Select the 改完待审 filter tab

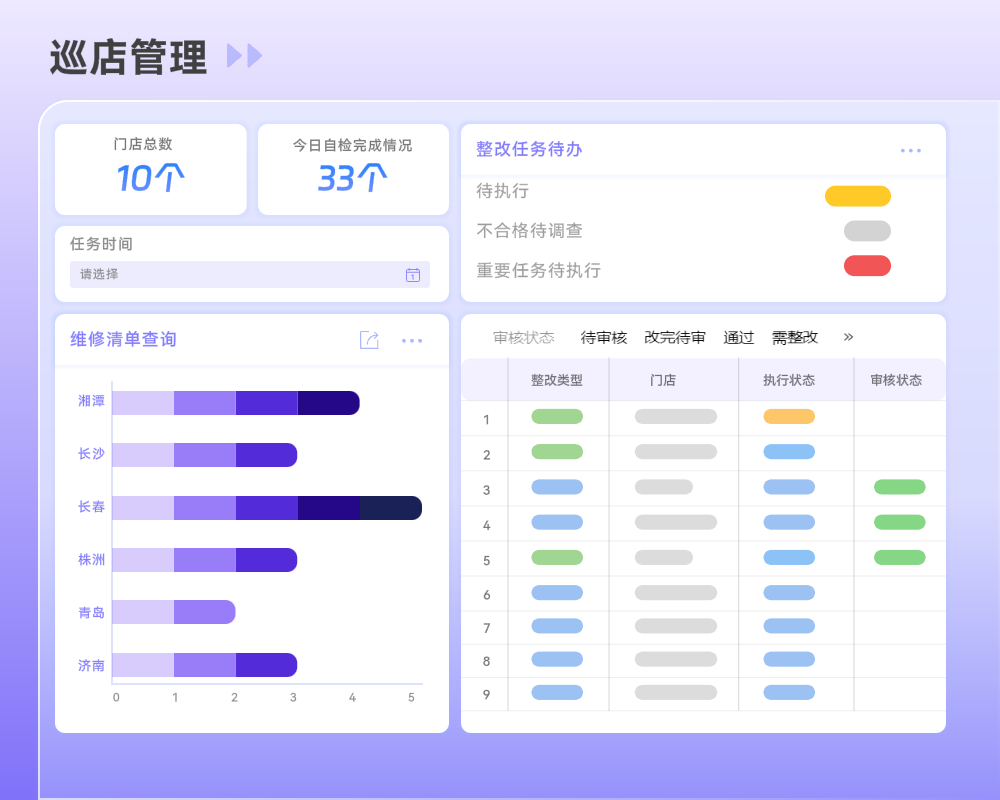point(675,337)
